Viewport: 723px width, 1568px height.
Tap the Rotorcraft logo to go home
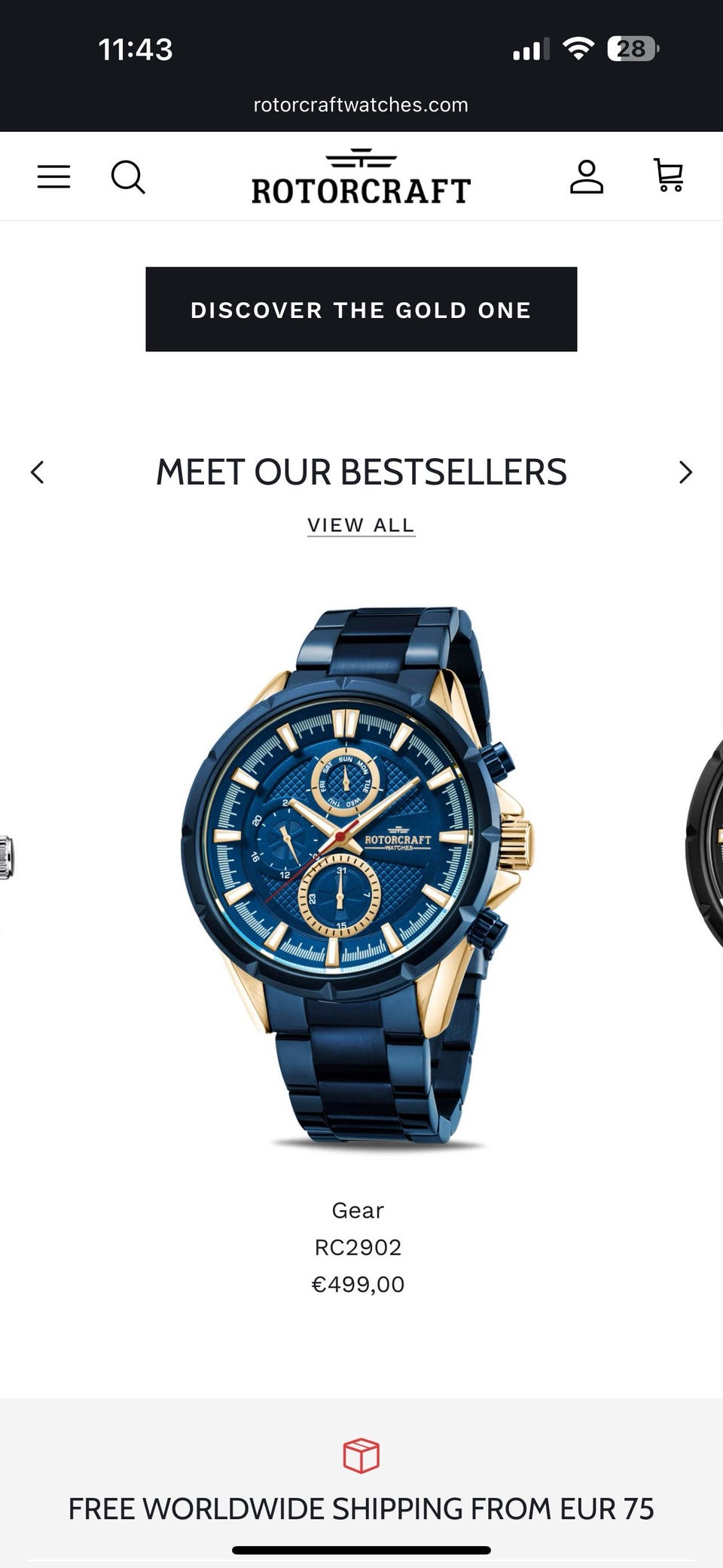point(361,176)
